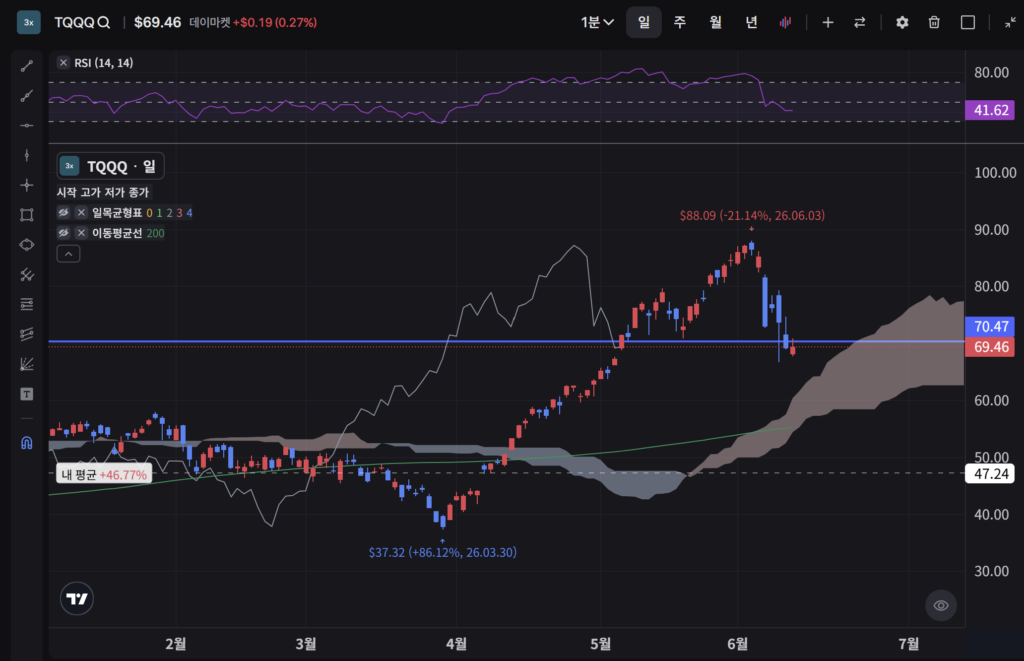The height and width of the screenshot is (661, 1024).
Task: Toggle the magnet snap mode
Action: 27,443
